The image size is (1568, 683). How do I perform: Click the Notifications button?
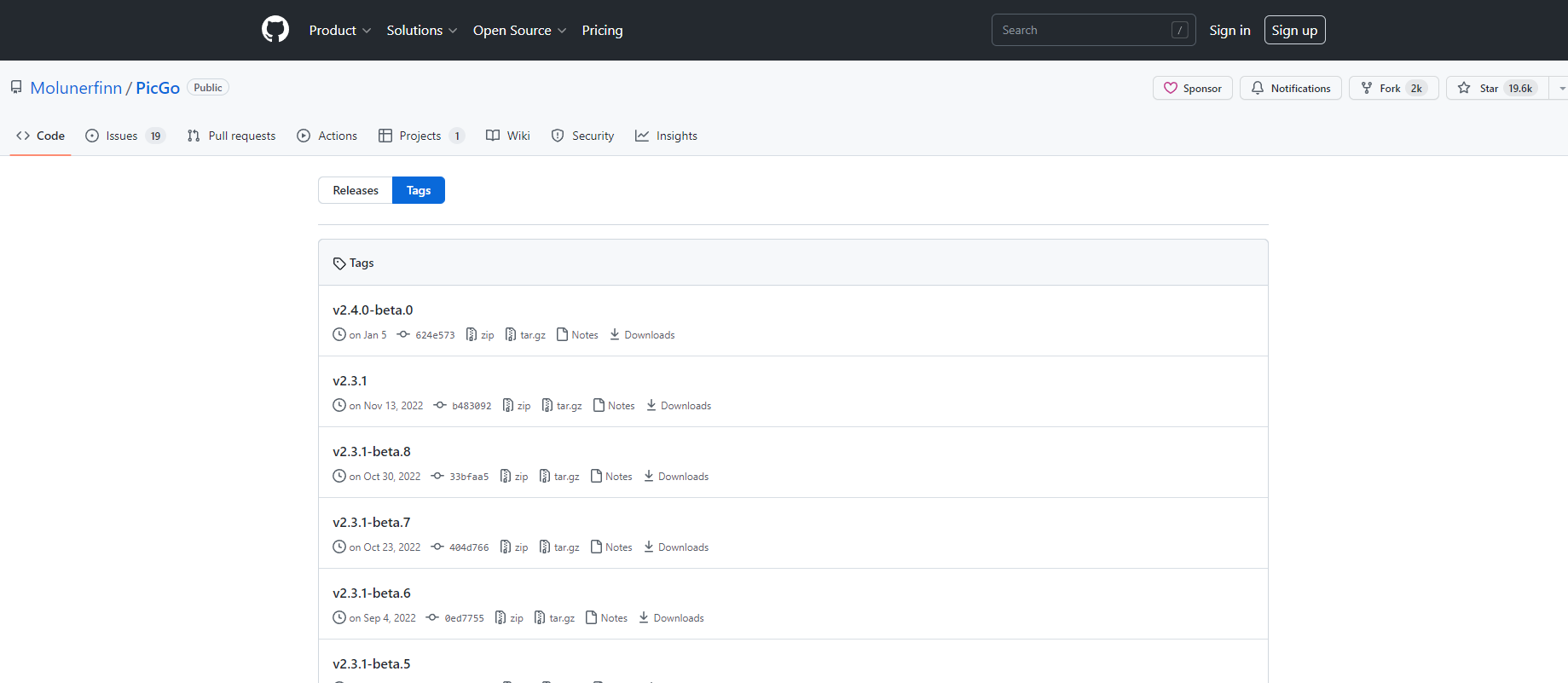pos(1290,88)
